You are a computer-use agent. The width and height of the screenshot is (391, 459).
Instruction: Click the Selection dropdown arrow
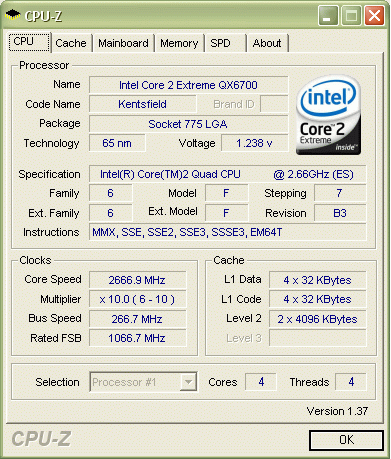[x=188, y=382]
